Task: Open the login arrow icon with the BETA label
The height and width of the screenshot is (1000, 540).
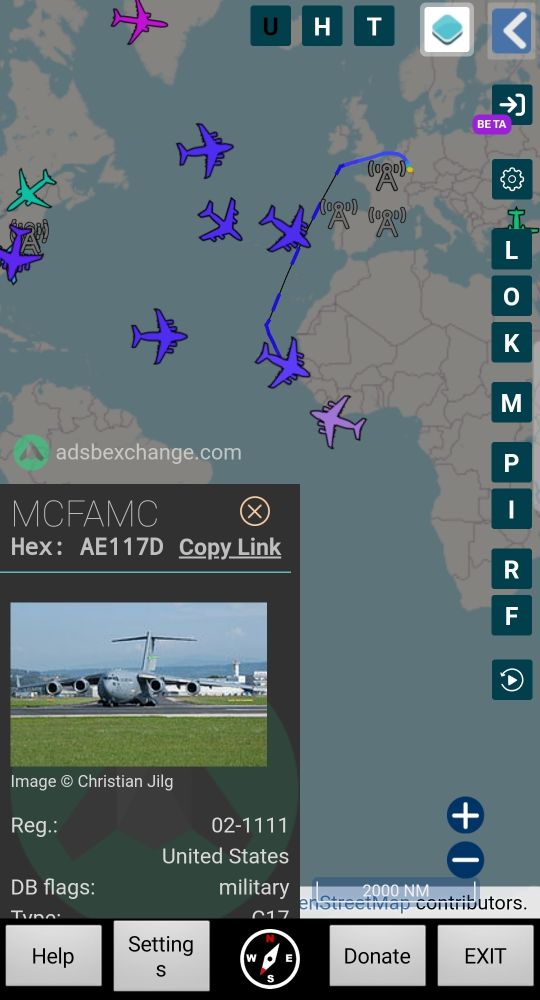Action: [x=512, y=105]
